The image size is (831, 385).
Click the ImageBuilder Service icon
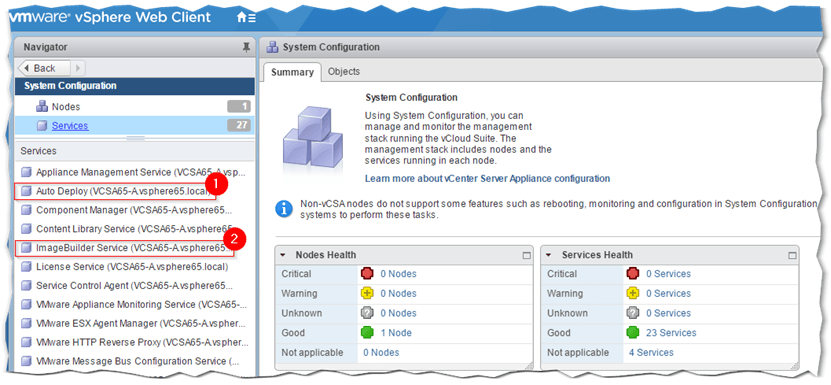click(26, 248)
